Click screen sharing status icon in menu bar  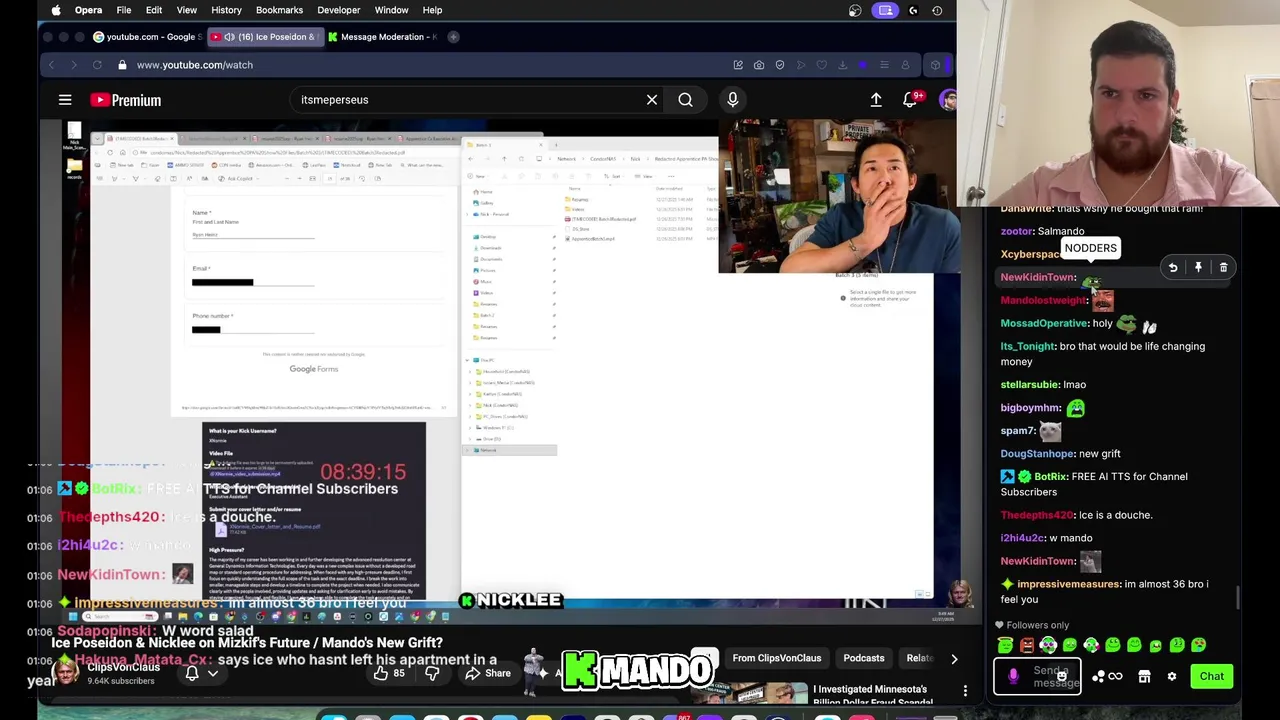pyautogui.click(x=886, y=10)
